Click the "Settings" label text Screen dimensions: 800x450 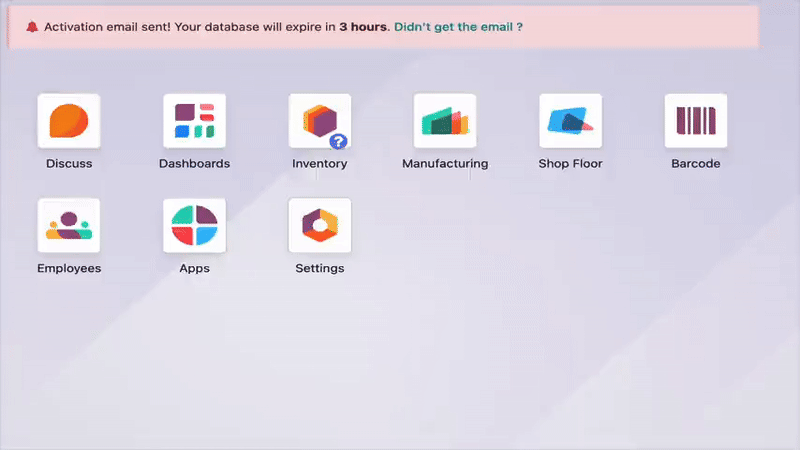tap(319, 268)
